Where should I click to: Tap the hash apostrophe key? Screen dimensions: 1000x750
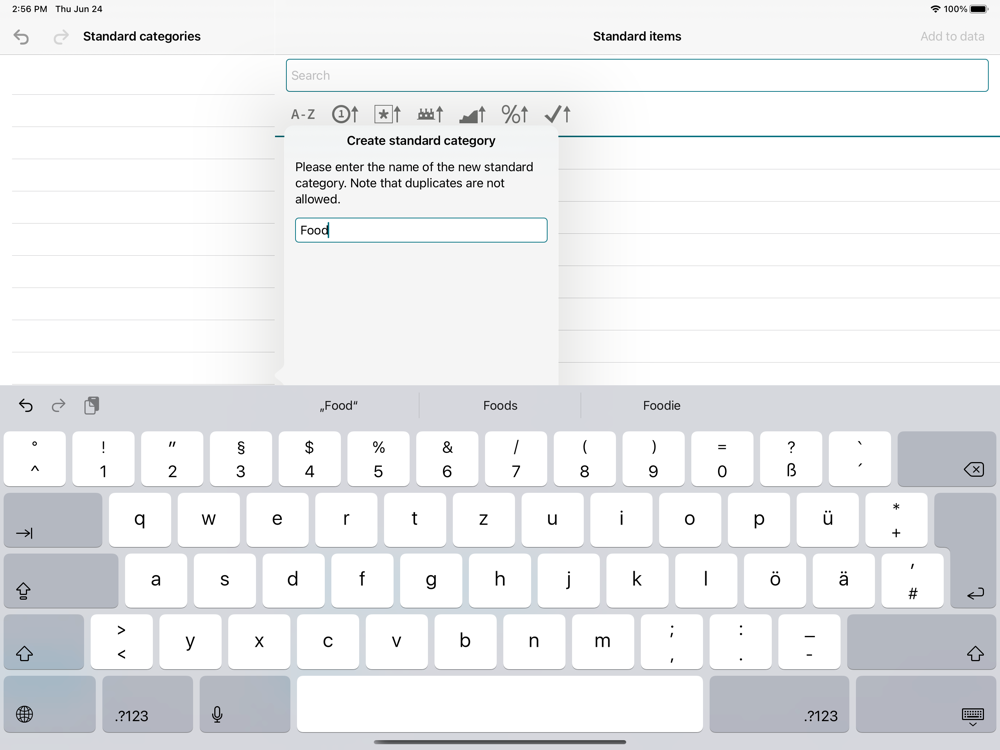[913, 580]
